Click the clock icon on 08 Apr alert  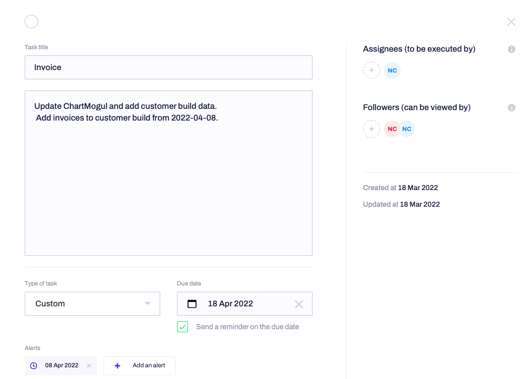click(34, 366)
